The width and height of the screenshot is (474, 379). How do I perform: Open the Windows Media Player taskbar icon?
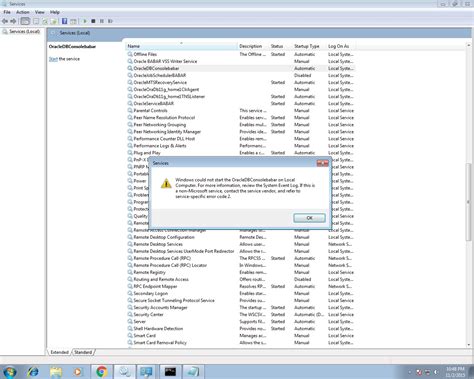78,371
